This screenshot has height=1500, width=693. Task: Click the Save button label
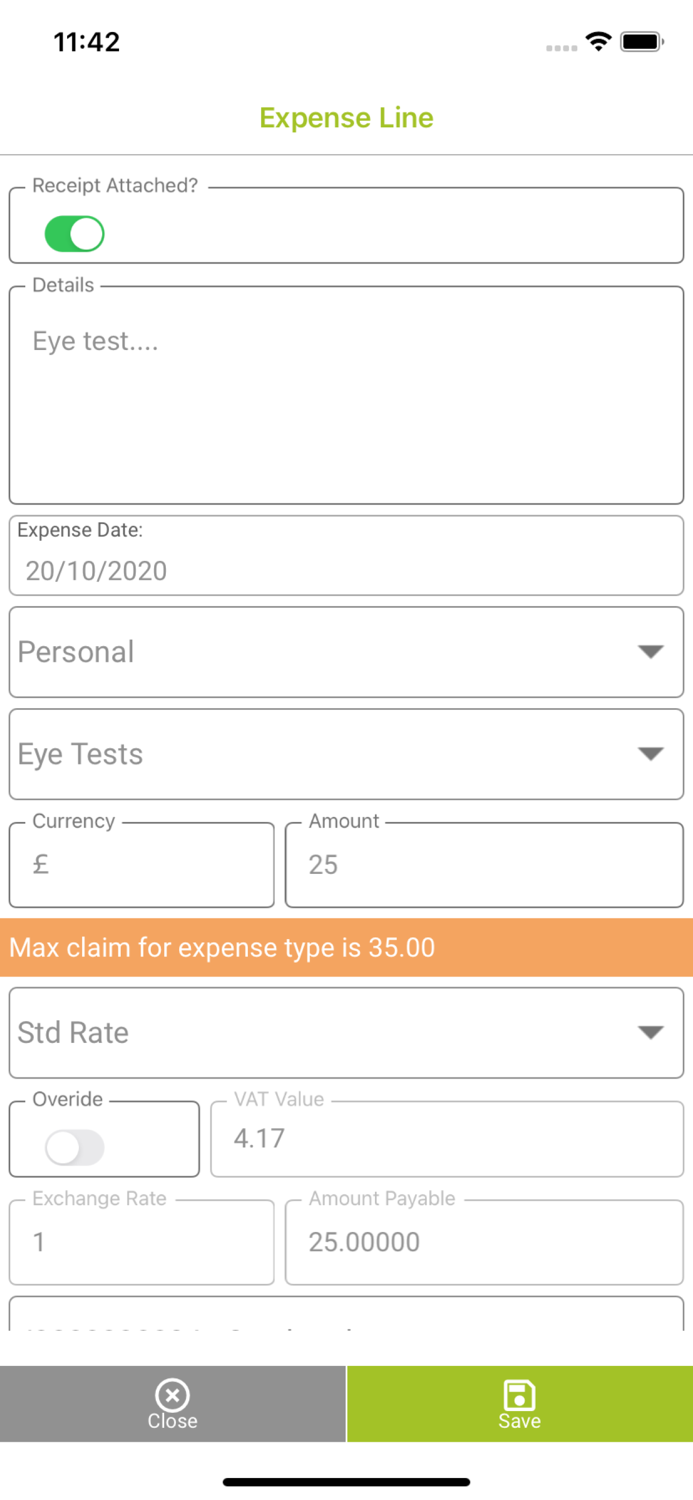[519, 1421]
